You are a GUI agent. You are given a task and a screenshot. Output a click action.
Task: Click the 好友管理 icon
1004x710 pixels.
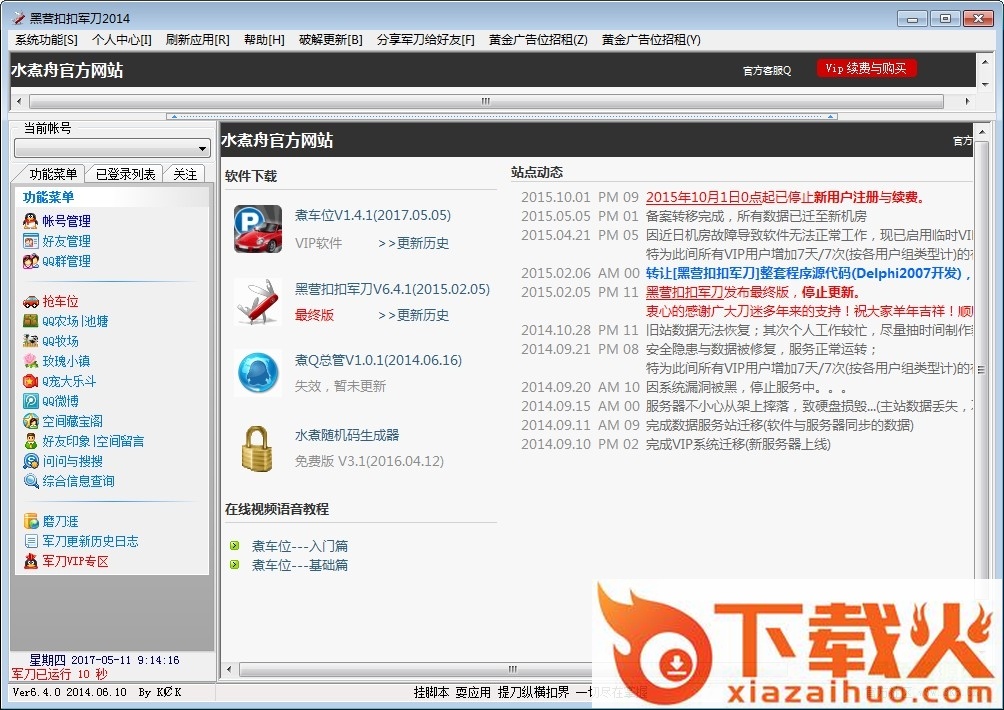[x=30, y=241]
